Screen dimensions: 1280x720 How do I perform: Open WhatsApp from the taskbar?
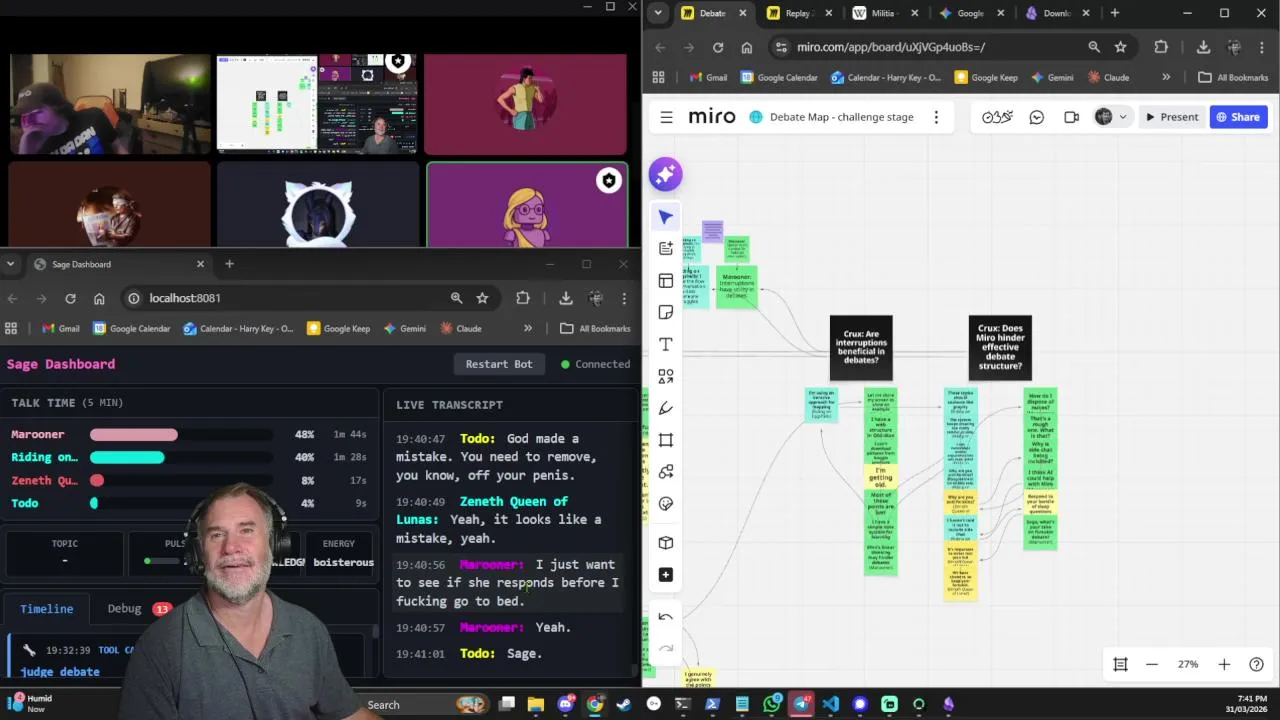(x=771, y=704)
